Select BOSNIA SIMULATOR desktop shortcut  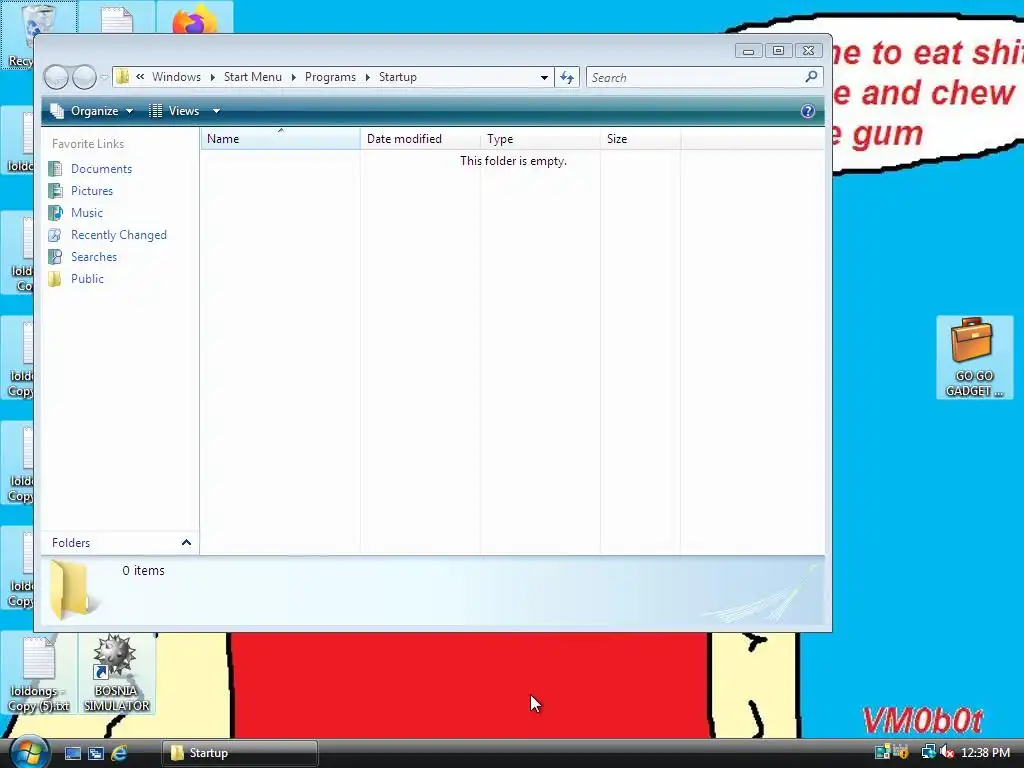116,673
